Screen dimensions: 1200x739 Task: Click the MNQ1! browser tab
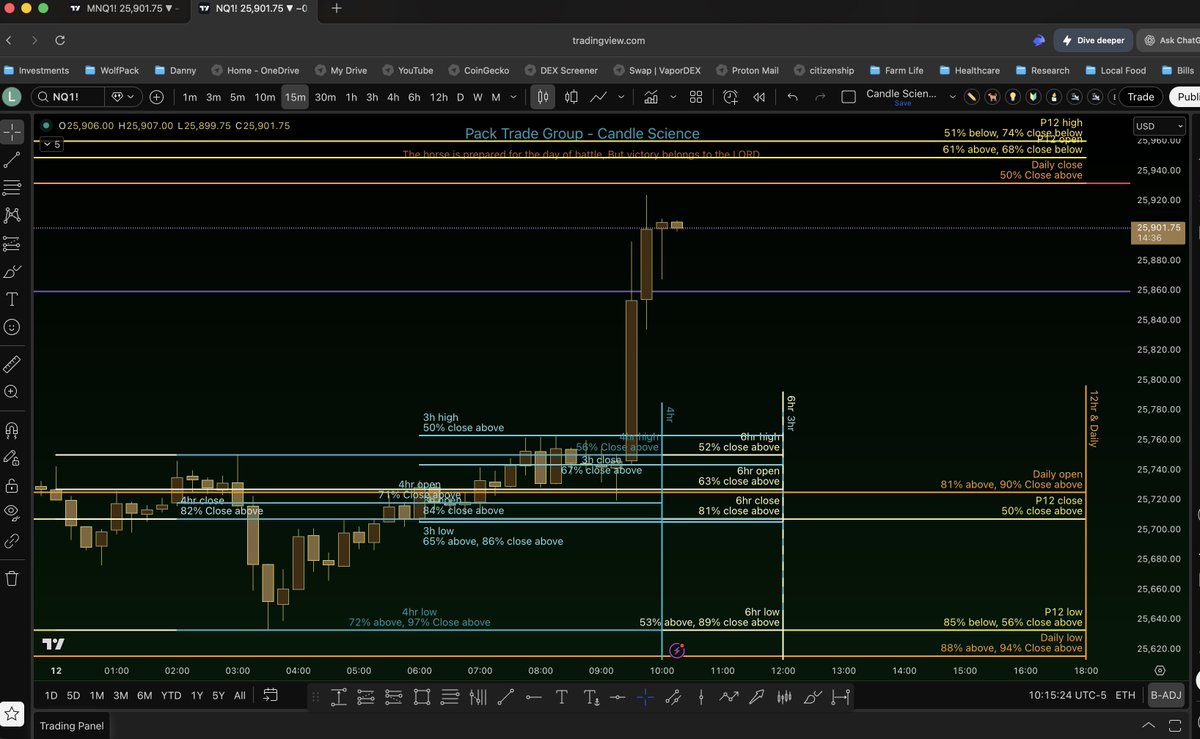tap(125, 9)
